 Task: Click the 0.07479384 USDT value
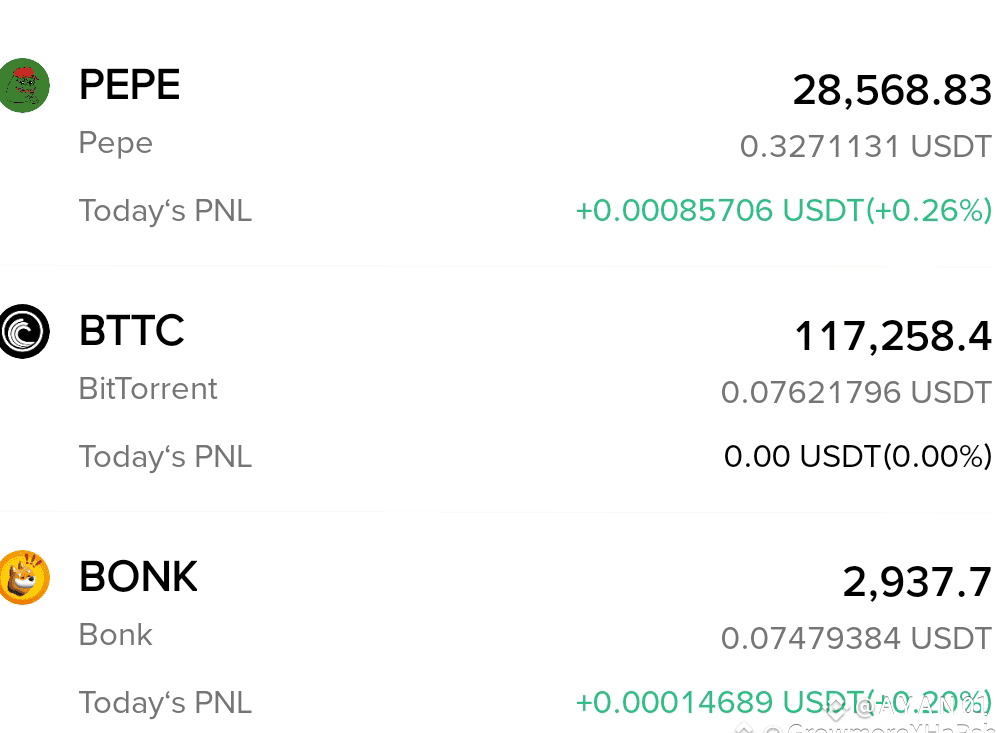(x=856, y=638)
